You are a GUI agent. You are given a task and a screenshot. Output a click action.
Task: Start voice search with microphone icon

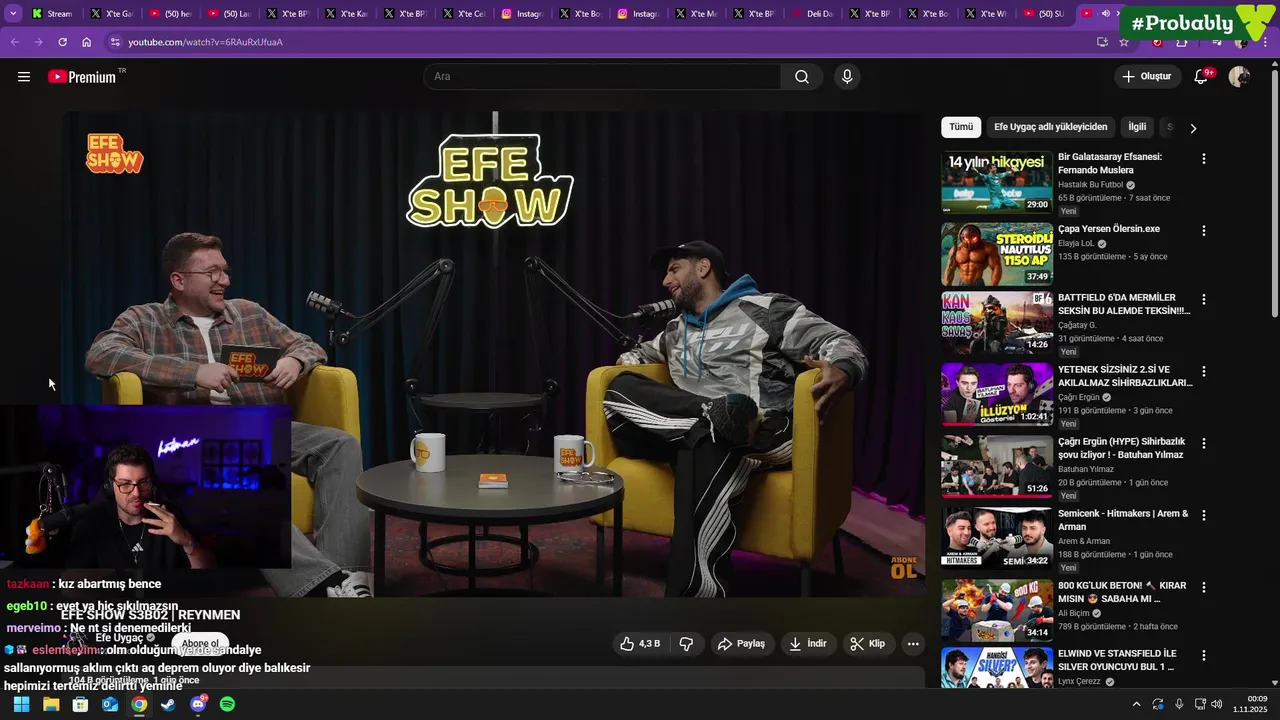pyautogui.click(x=847, y=77)
